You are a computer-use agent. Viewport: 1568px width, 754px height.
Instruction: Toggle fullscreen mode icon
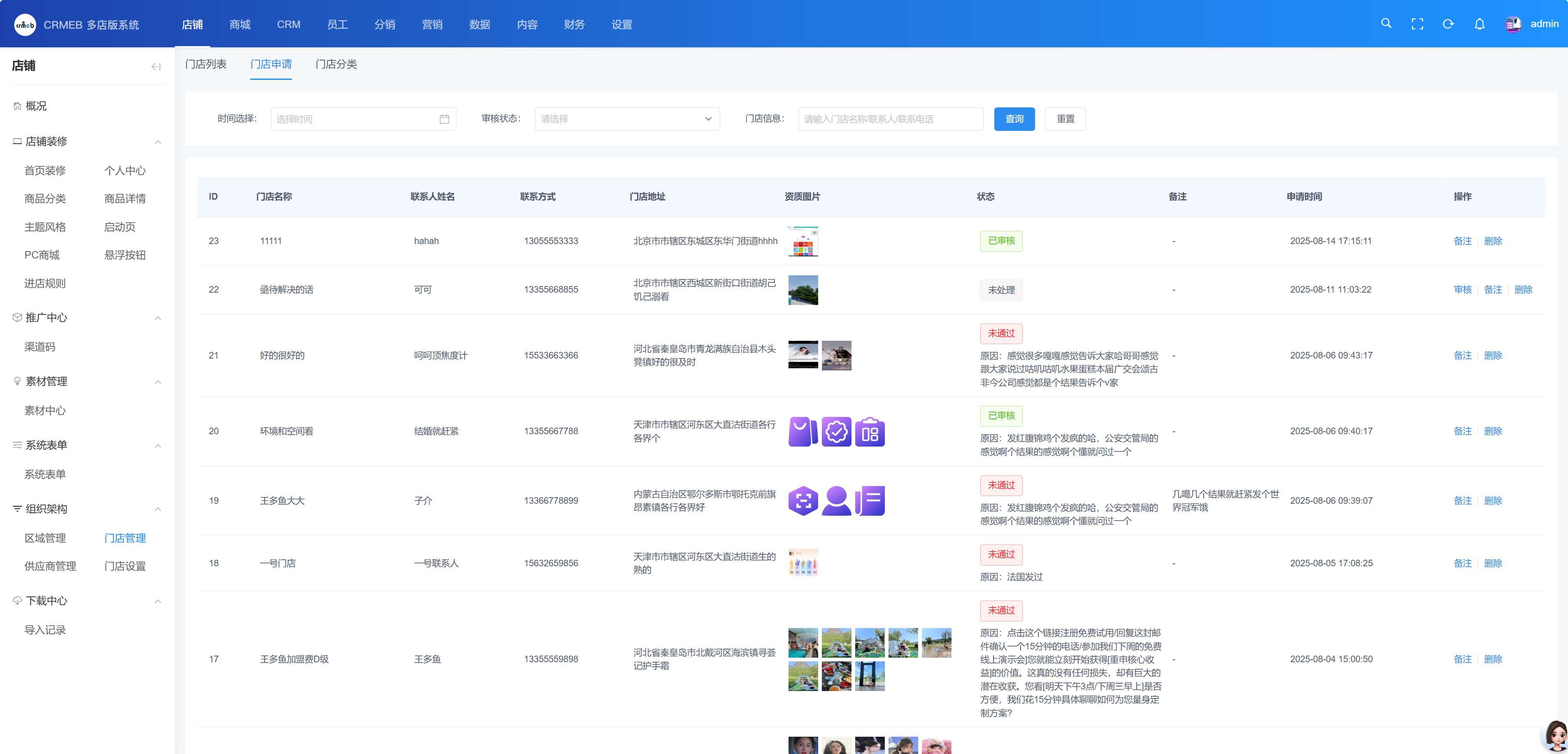click(1417, 24)
